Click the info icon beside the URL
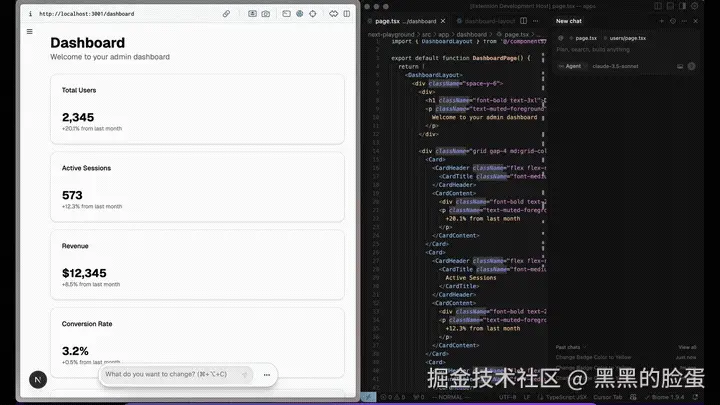 click(30, 14)
